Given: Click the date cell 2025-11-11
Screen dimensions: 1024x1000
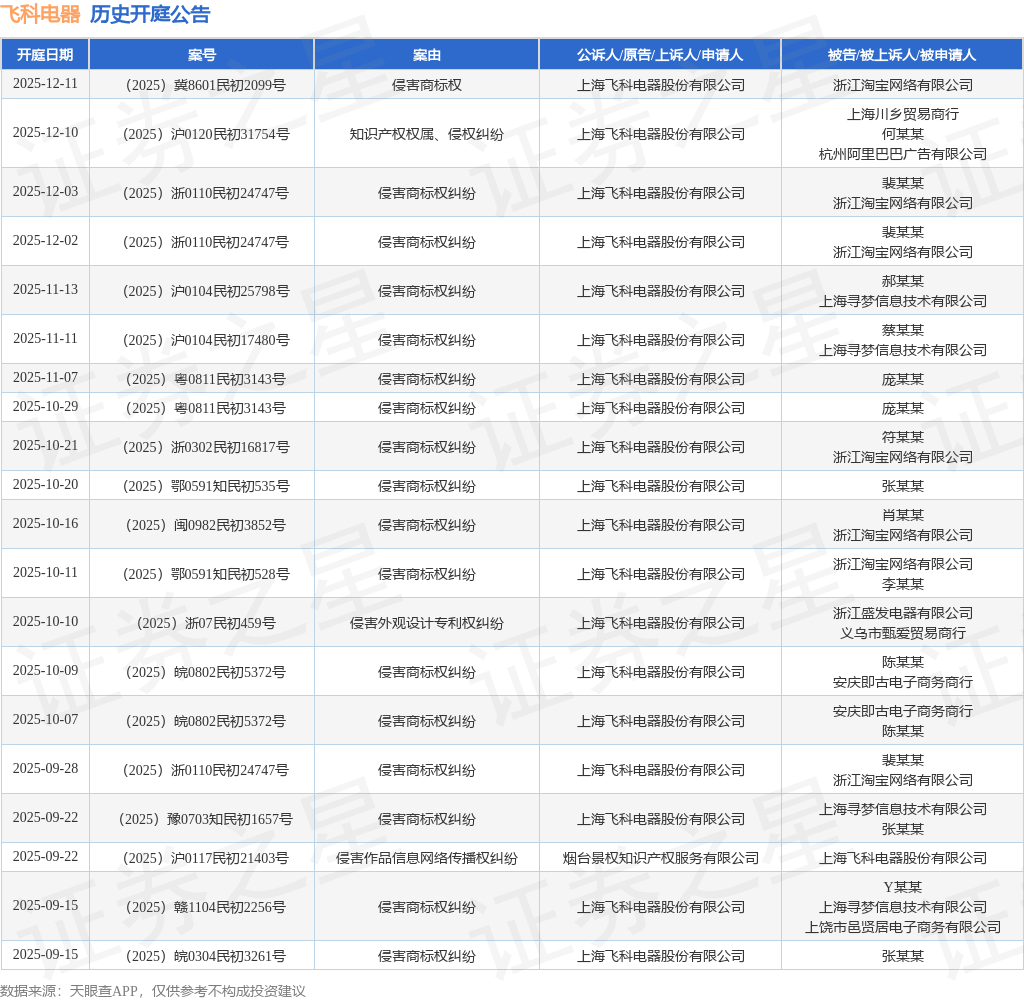Looking at the screenshot, I should [x=45, y=338].
